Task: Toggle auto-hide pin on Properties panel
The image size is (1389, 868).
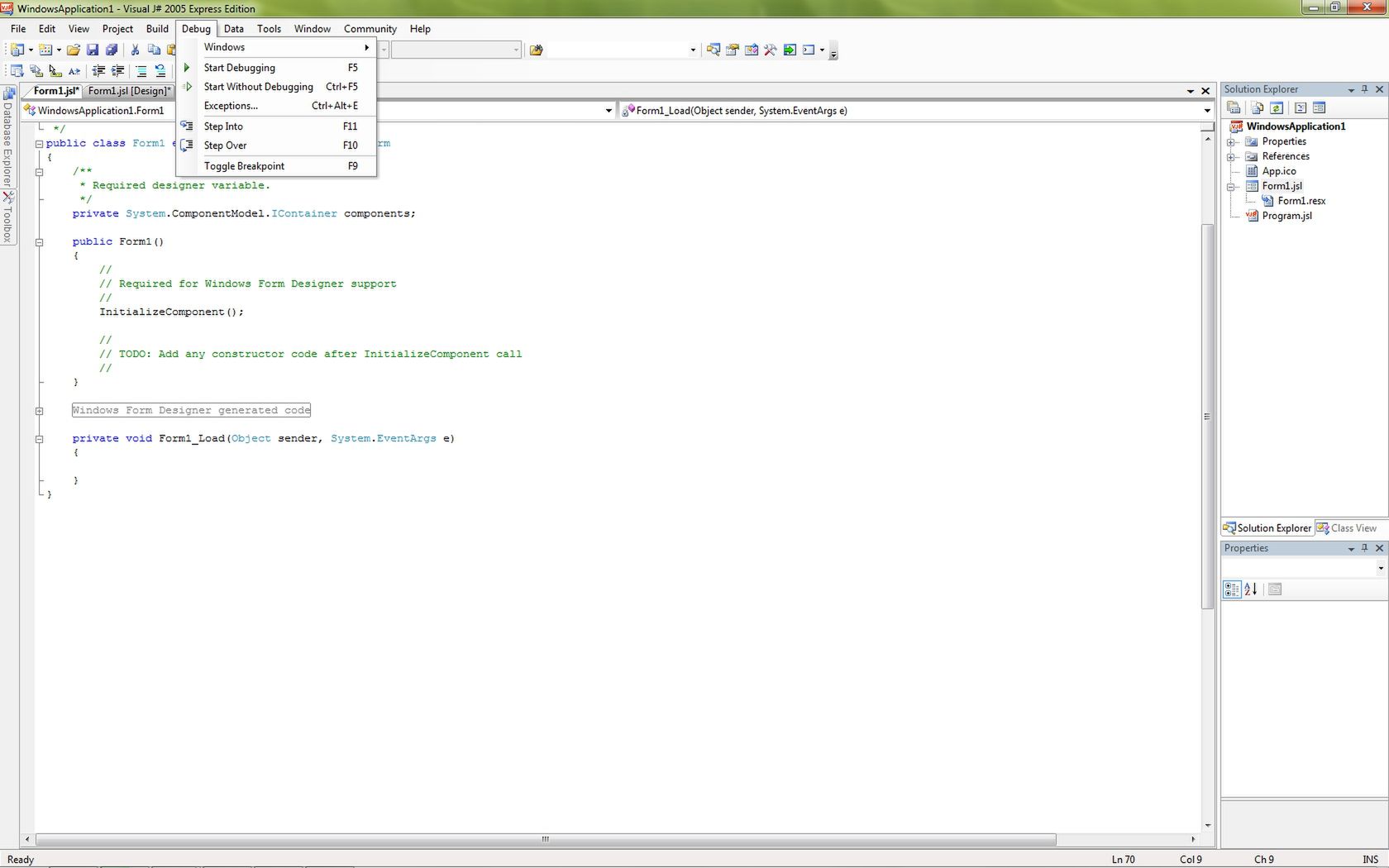Action: (x=1365, y=548)
